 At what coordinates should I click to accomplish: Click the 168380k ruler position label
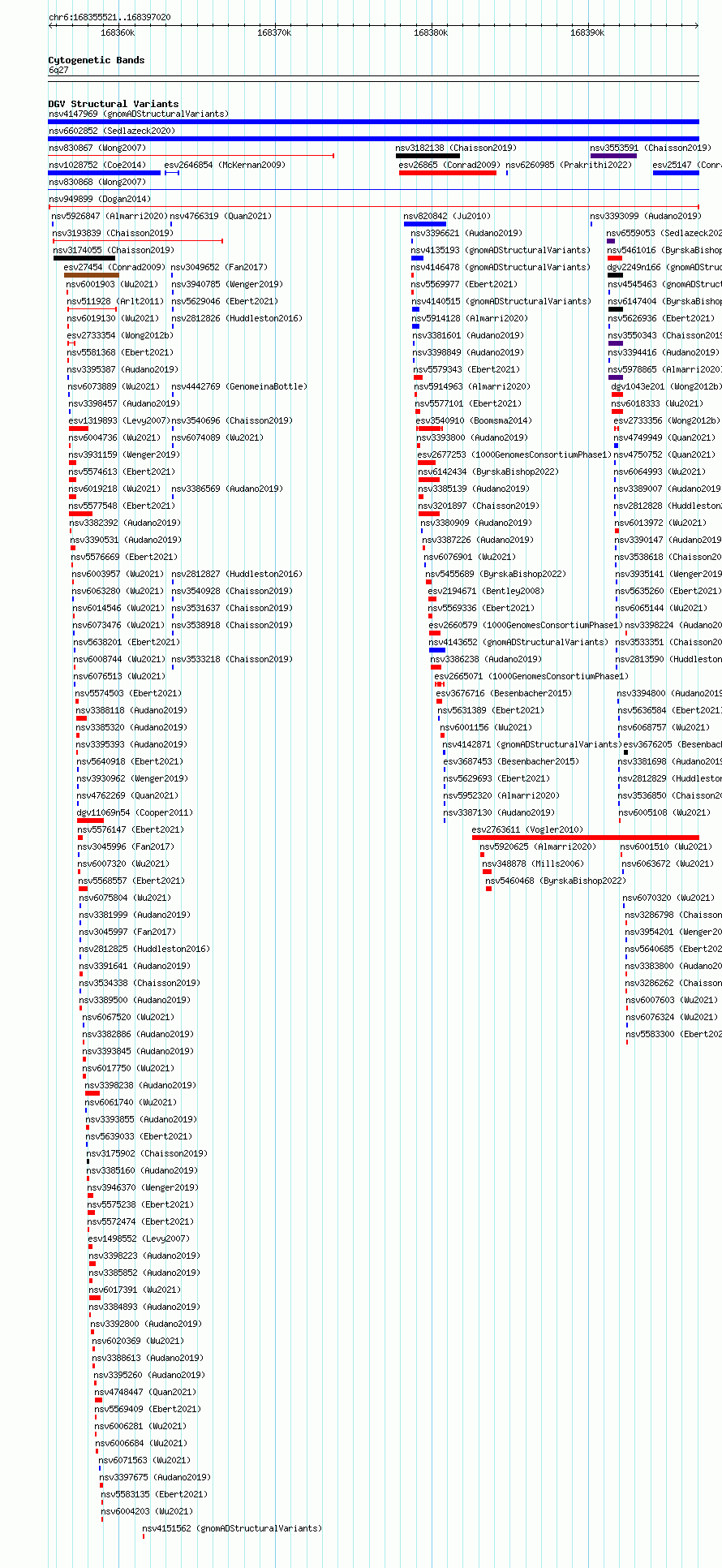coord(431,32)
